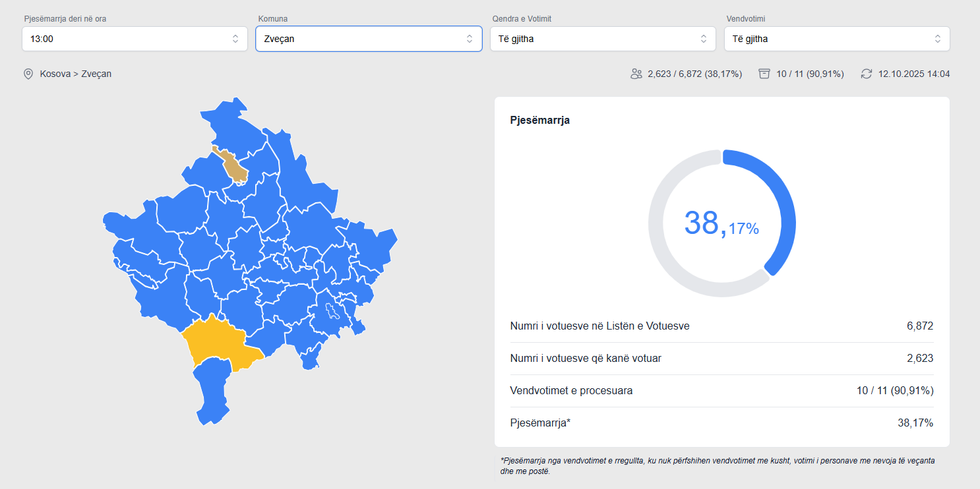
Task: Click the refresh icon beside 12.10.2025 14:04
Action: pos(866,74)
